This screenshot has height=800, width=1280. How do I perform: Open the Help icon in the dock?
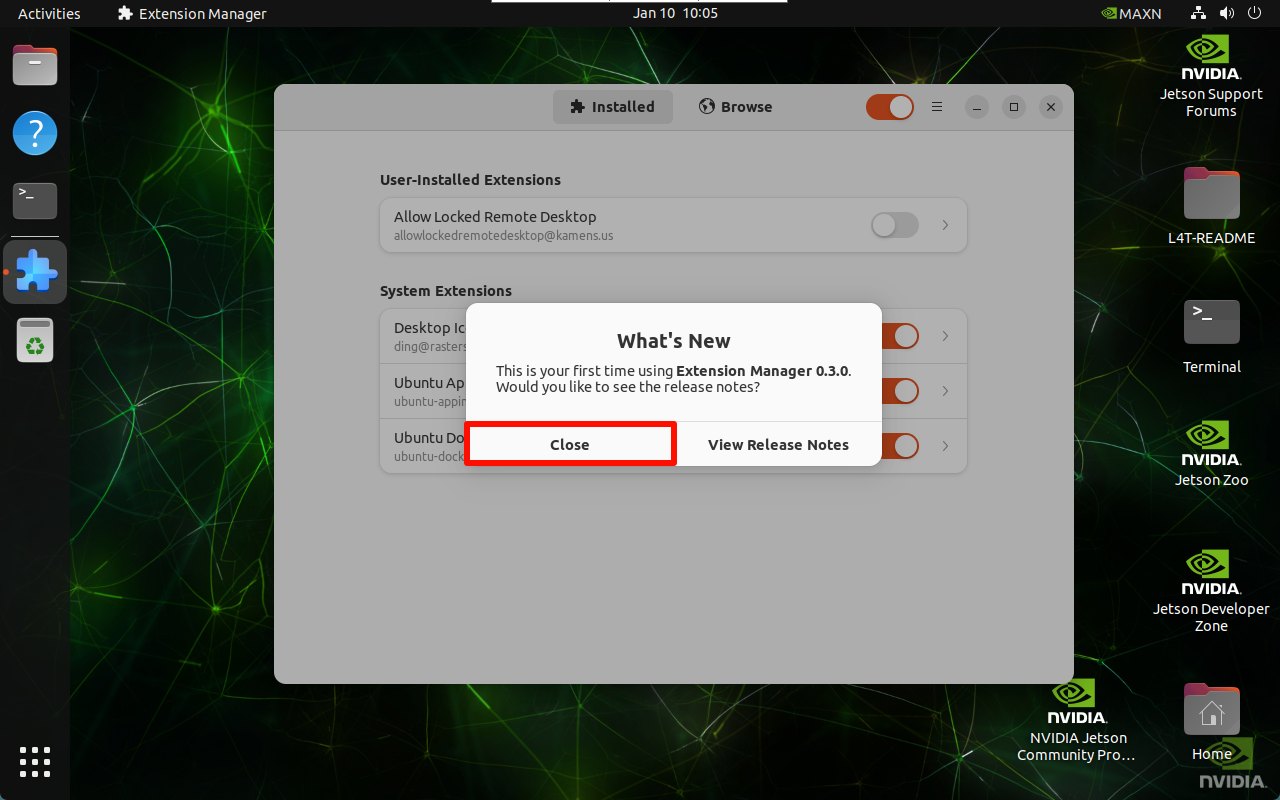pos(35,133)
